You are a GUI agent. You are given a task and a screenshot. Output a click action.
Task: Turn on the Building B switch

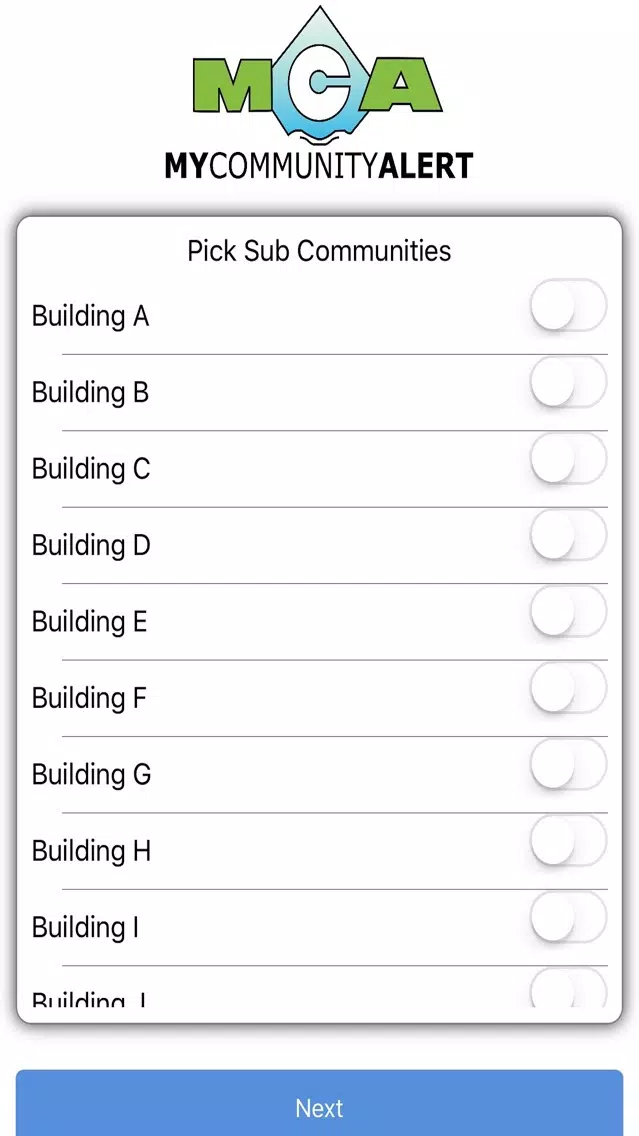568,383
